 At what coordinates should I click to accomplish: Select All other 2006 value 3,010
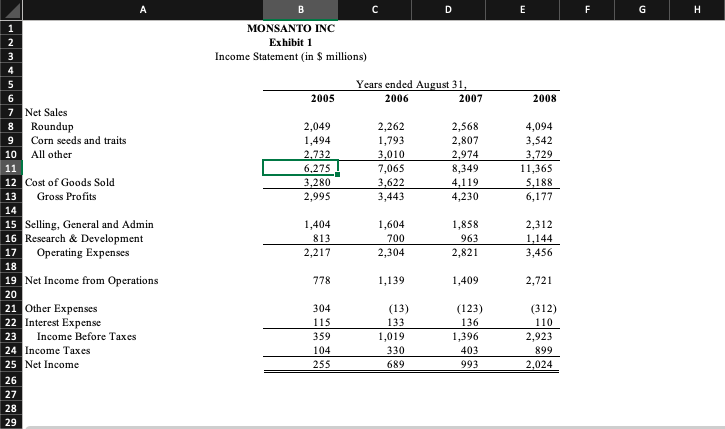click(x=391, y=154)
